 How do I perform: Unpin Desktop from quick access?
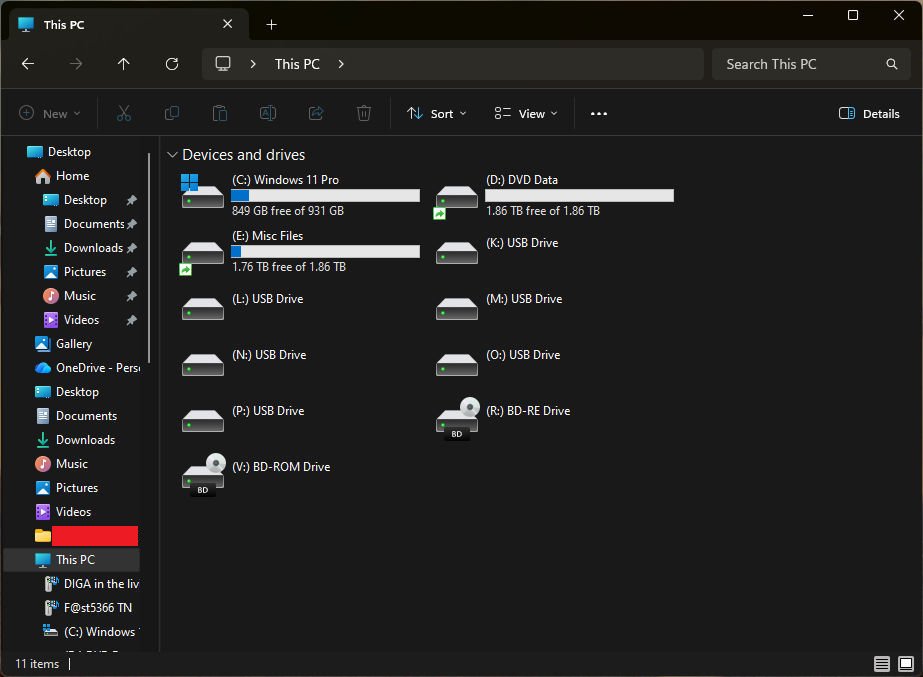point(132,200)
